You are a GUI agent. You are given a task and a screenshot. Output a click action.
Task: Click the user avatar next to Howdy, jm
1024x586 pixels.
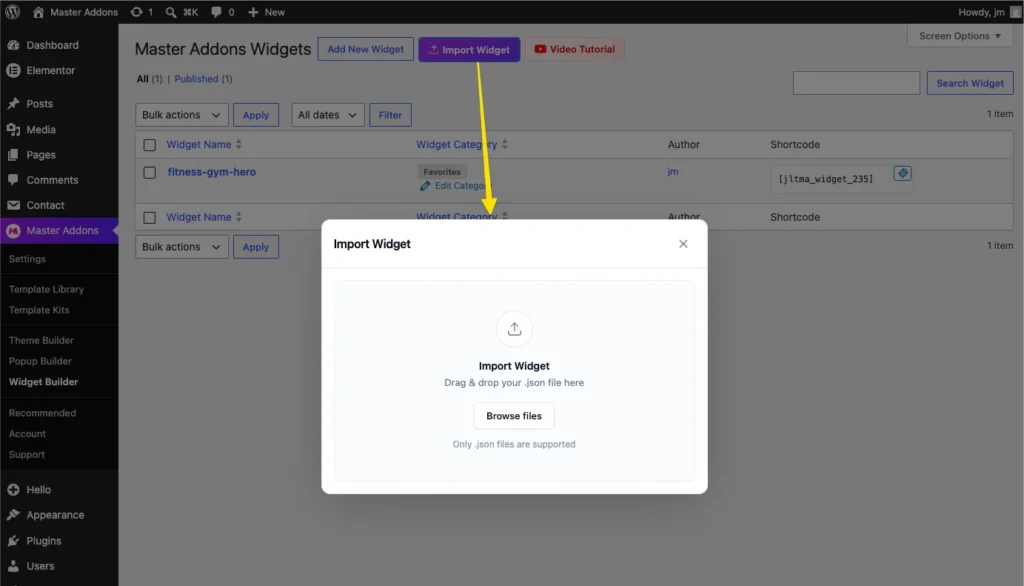[x=1015, y=12]
